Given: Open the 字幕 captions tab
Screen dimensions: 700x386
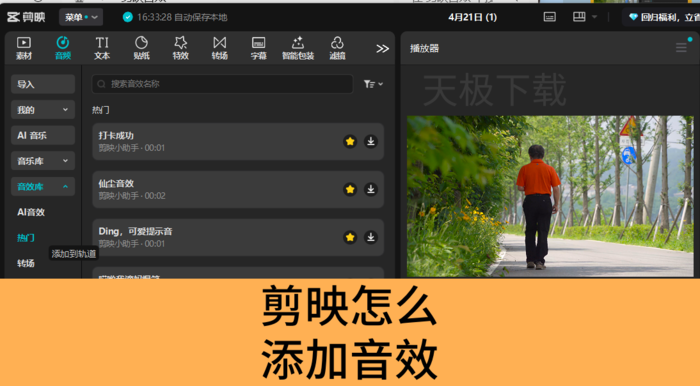Looking at the screenshot, I should click(258, 48).
